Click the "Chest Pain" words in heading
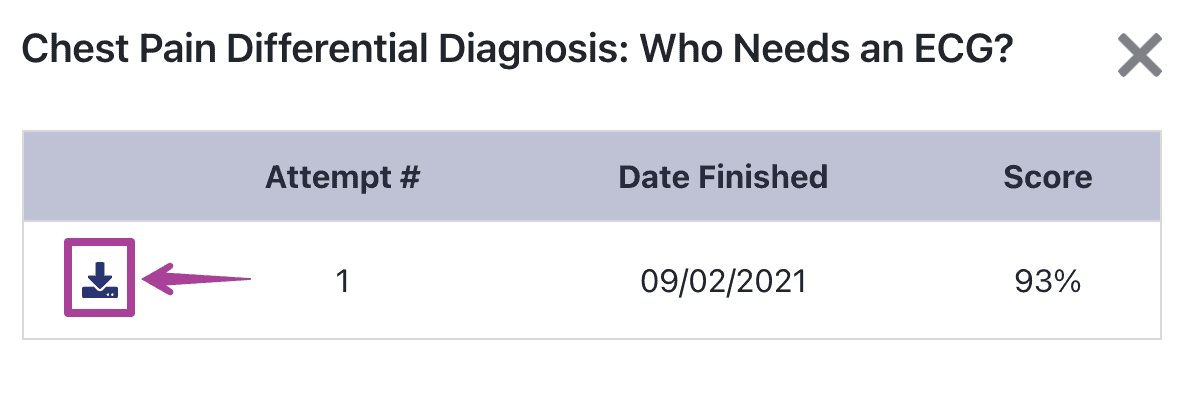Viewport: 1182px width, 402px height. tap(117, 51)
